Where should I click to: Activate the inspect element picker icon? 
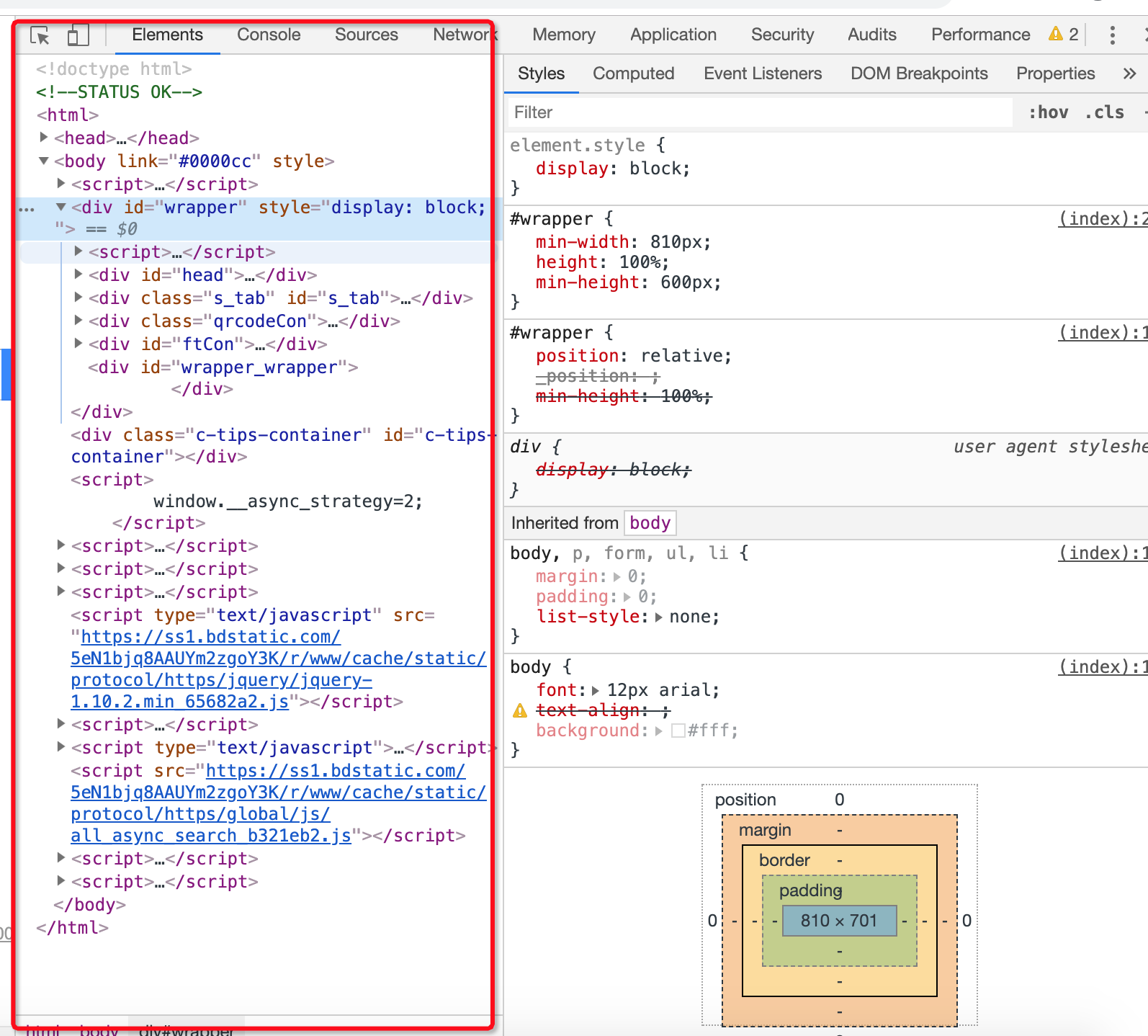[x=40, y=35]
